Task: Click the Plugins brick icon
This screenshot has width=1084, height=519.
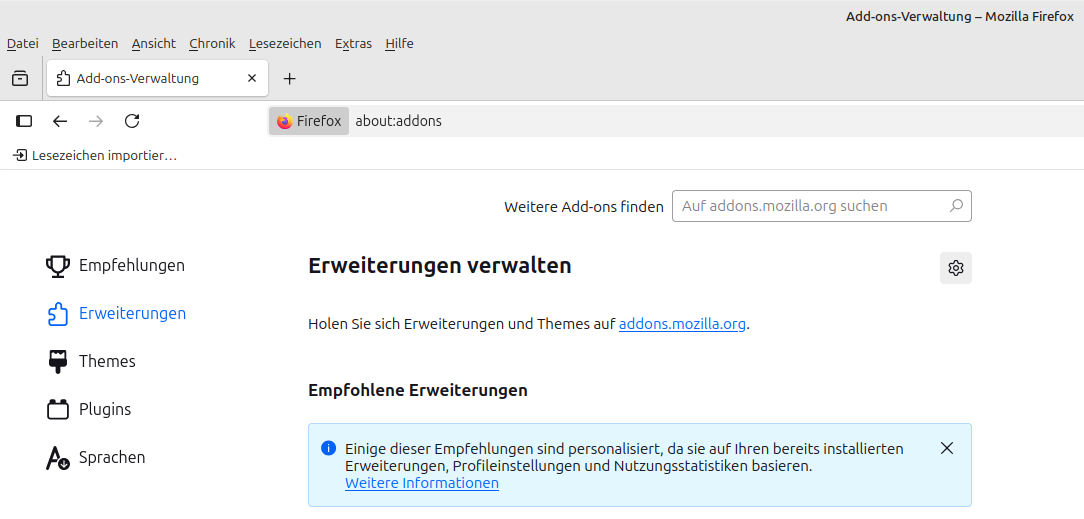Action: (x=58, y=409)
